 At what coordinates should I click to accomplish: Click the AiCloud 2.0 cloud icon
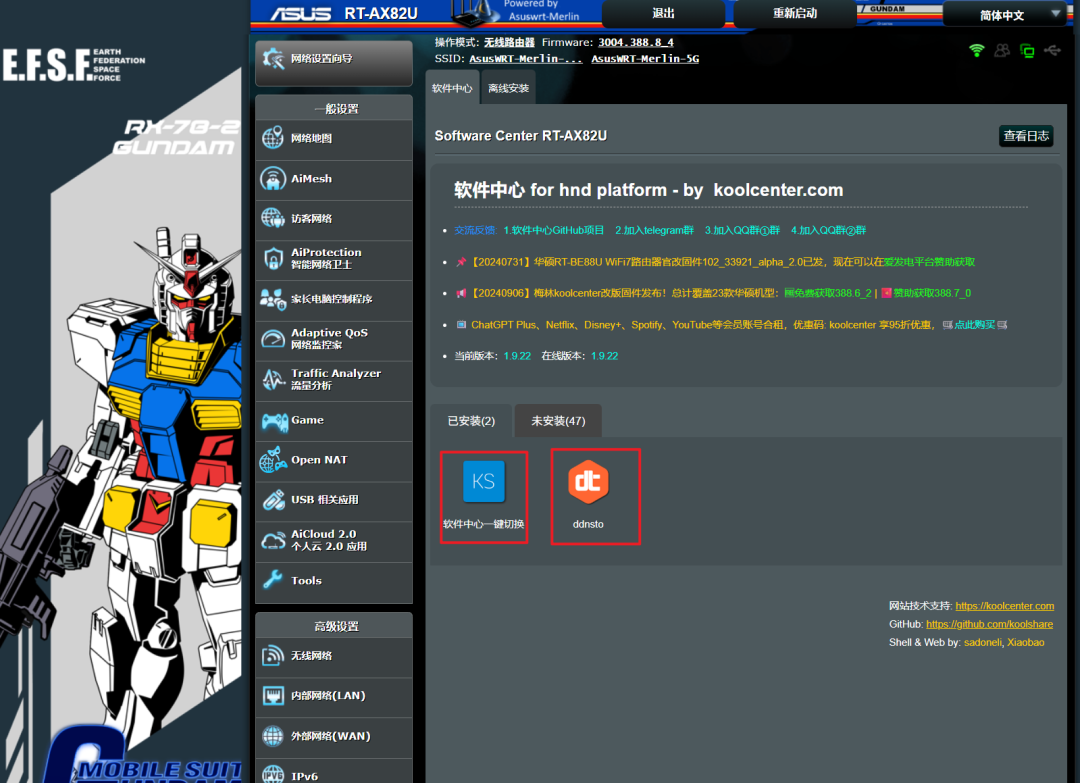273,541
